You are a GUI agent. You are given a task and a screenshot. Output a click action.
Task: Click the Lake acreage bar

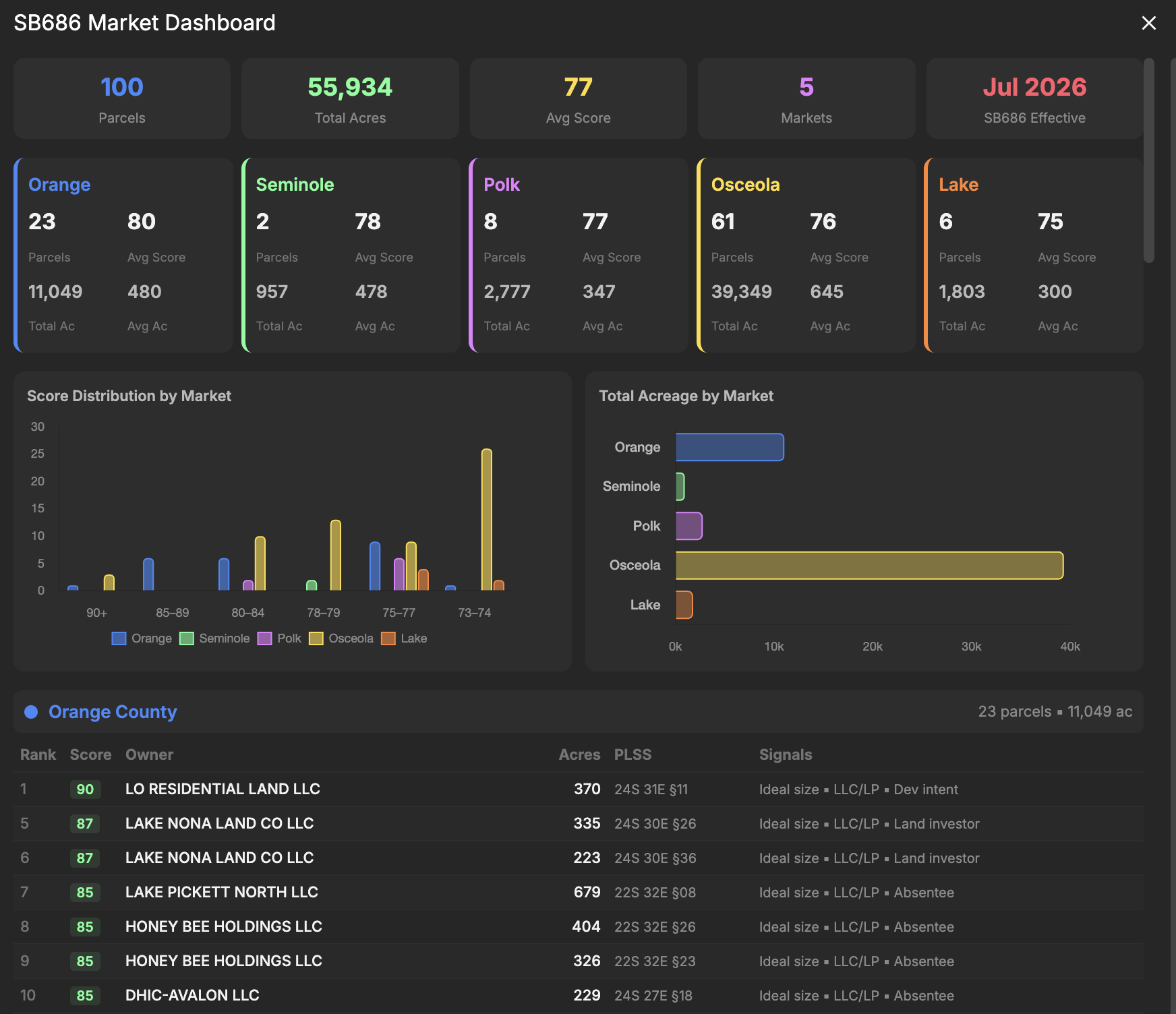click(684, 605)
